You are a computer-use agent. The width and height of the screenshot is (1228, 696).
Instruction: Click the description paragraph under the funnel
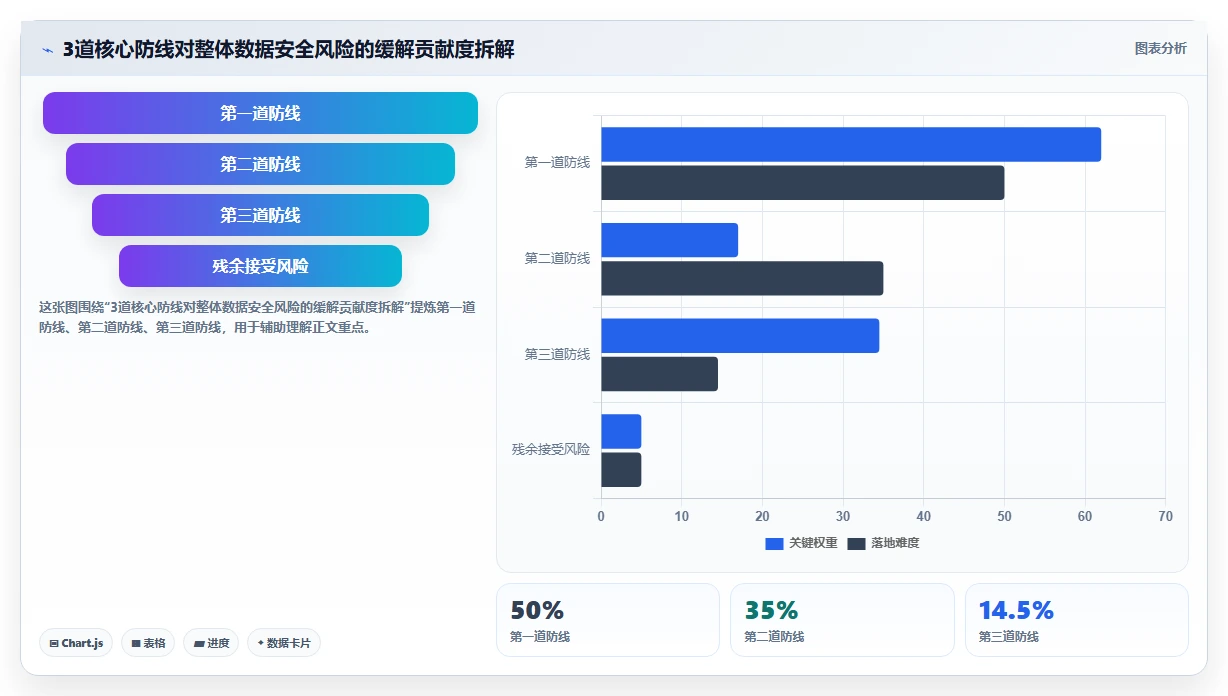257,317
